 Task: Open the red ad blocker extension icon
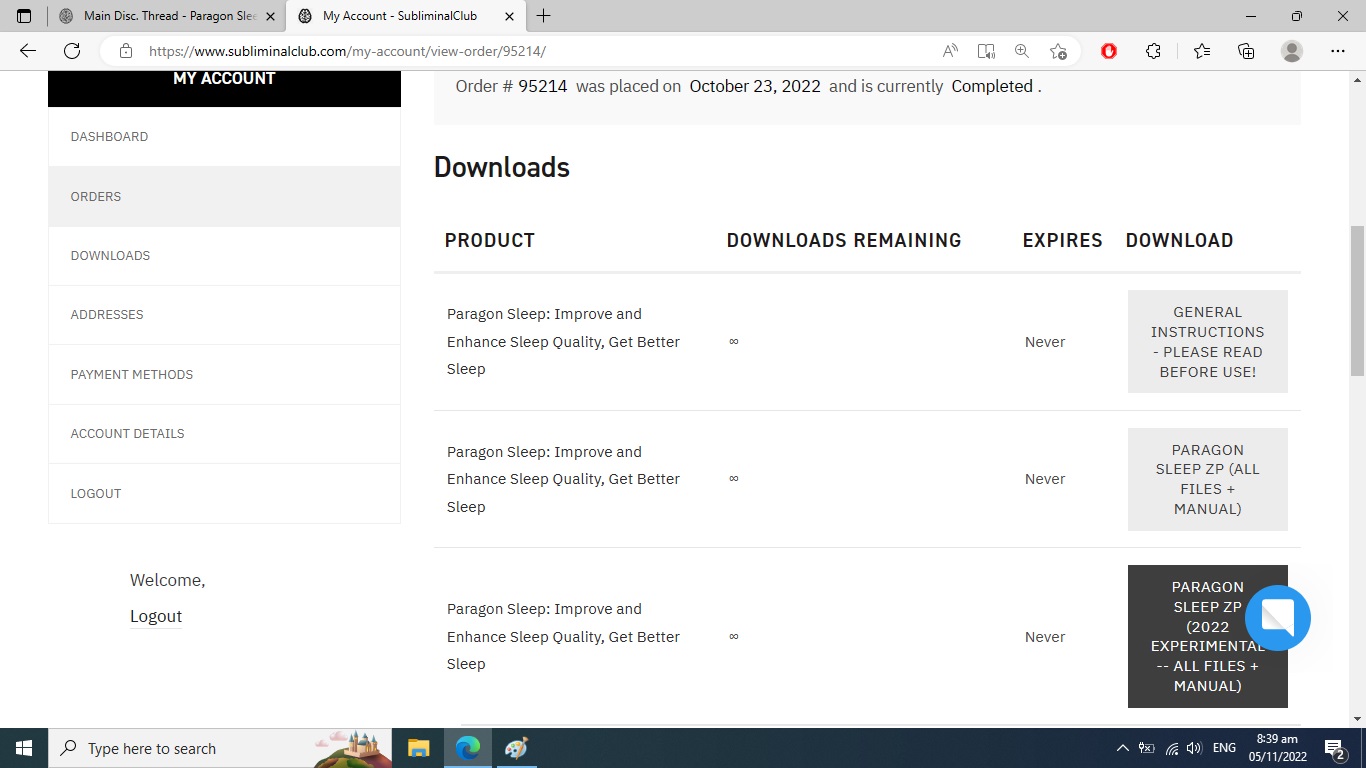coord(1109,51)
